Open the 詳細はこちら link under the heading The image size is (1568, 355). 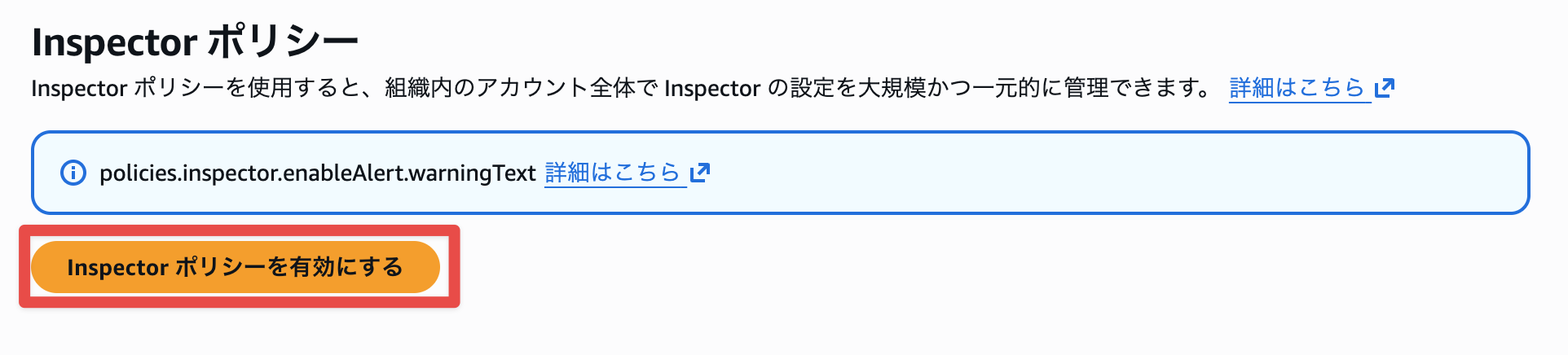click(1297, 88)
